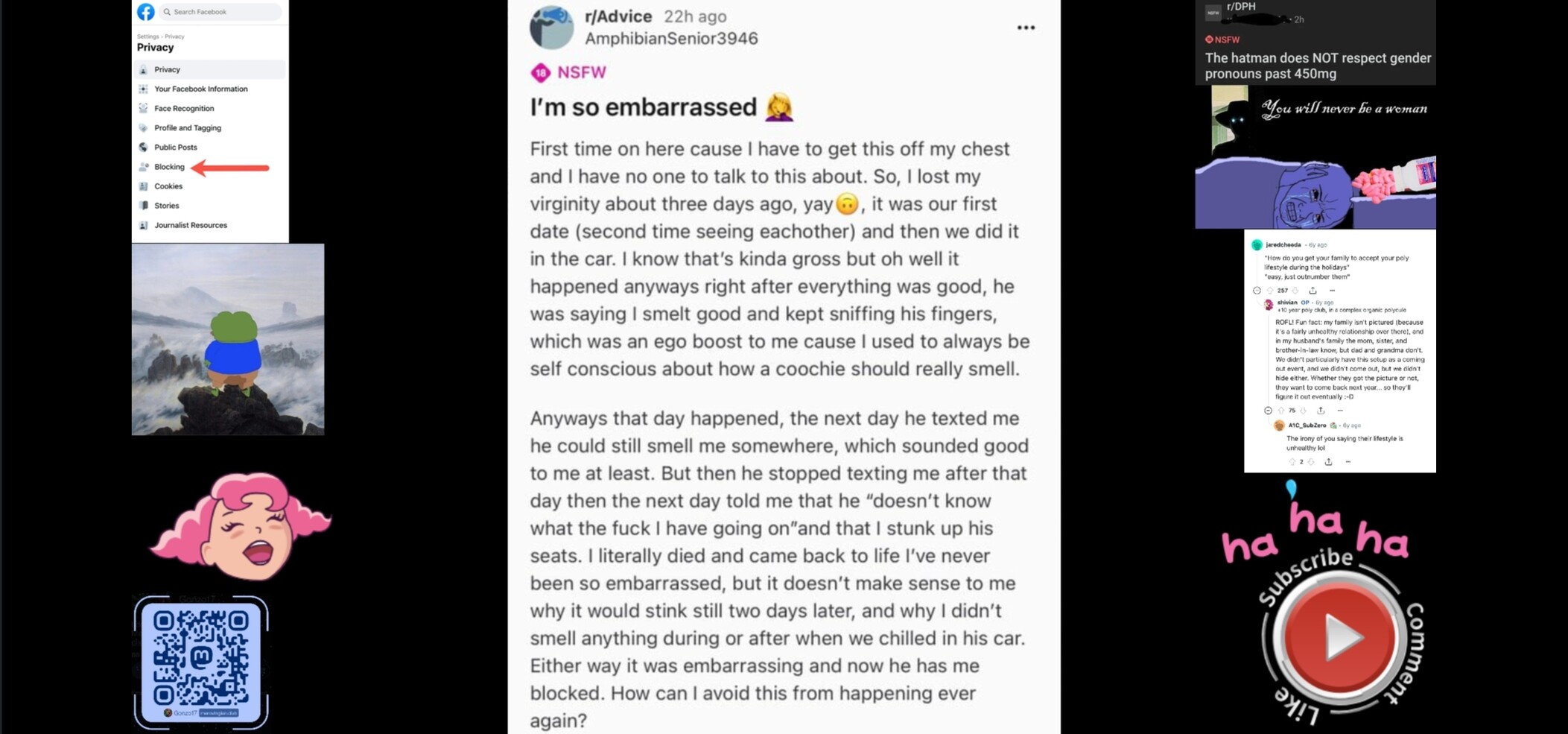The height and width of the screenshot is (734, 1568).
Task: Downvote shivian's comment with 75 votes
Action: tap(1303, 411)
